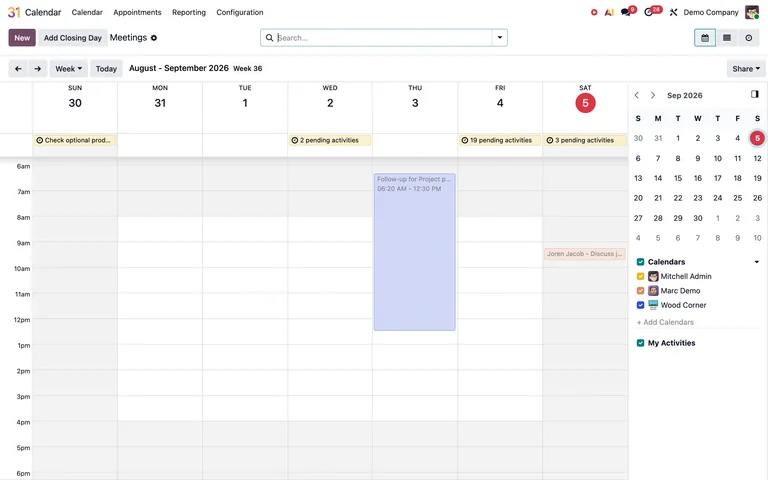Open Wood Corner avatar icon
This screenshot has width=768, height=480.
click(653, 305)
